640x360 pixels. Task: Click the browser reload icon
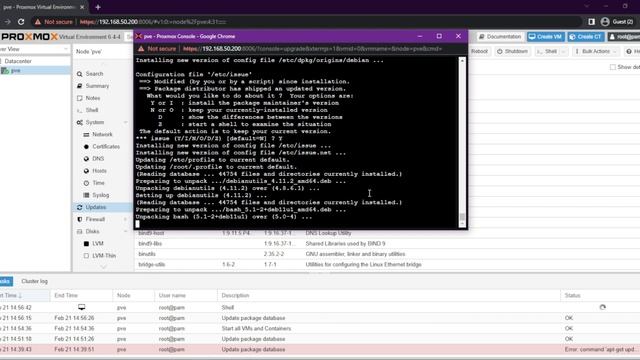[x=21, y=22]
